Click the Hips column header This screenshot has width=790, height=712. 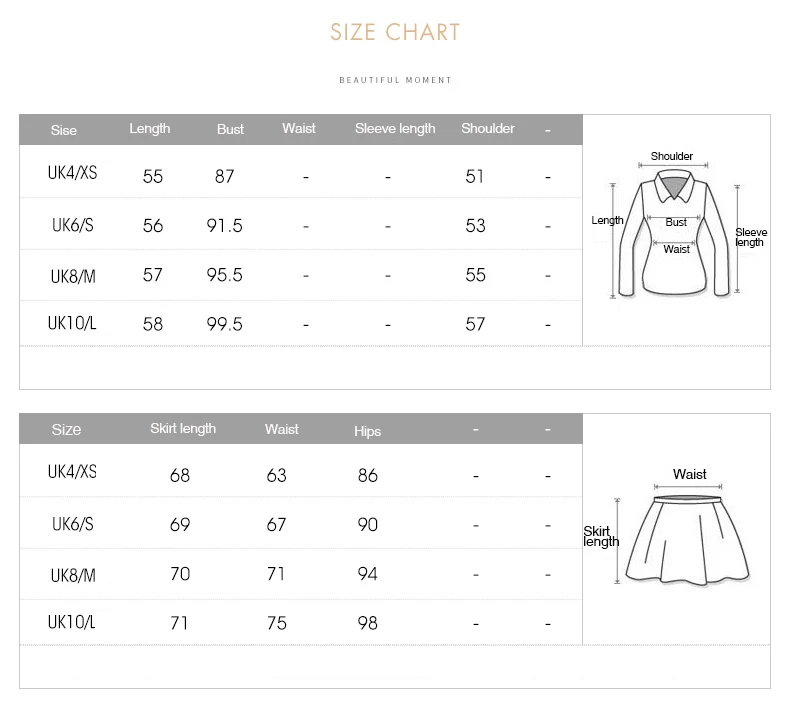coord(368,431)
